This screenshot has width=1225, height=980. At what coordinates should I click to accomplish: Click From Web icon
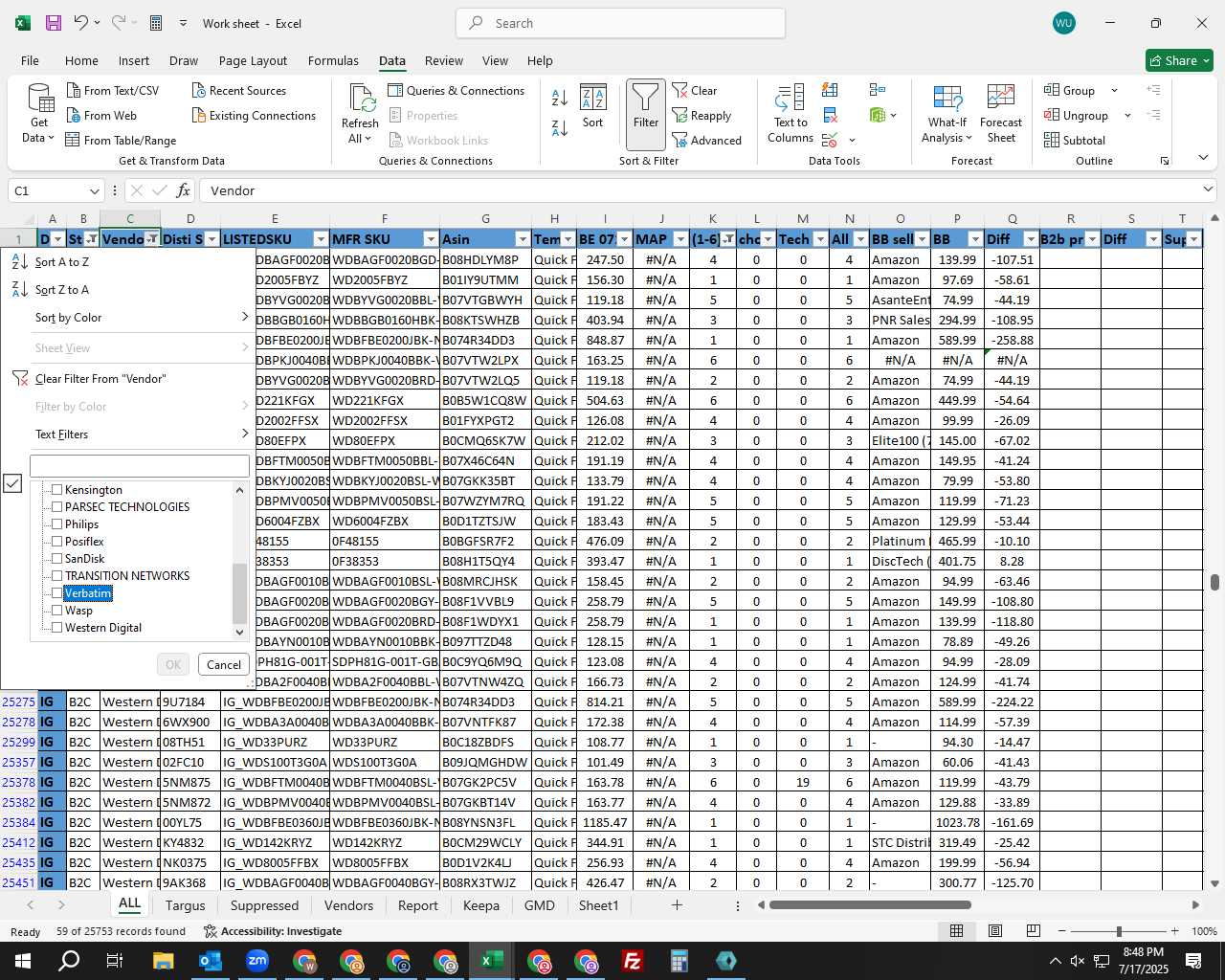74,115
